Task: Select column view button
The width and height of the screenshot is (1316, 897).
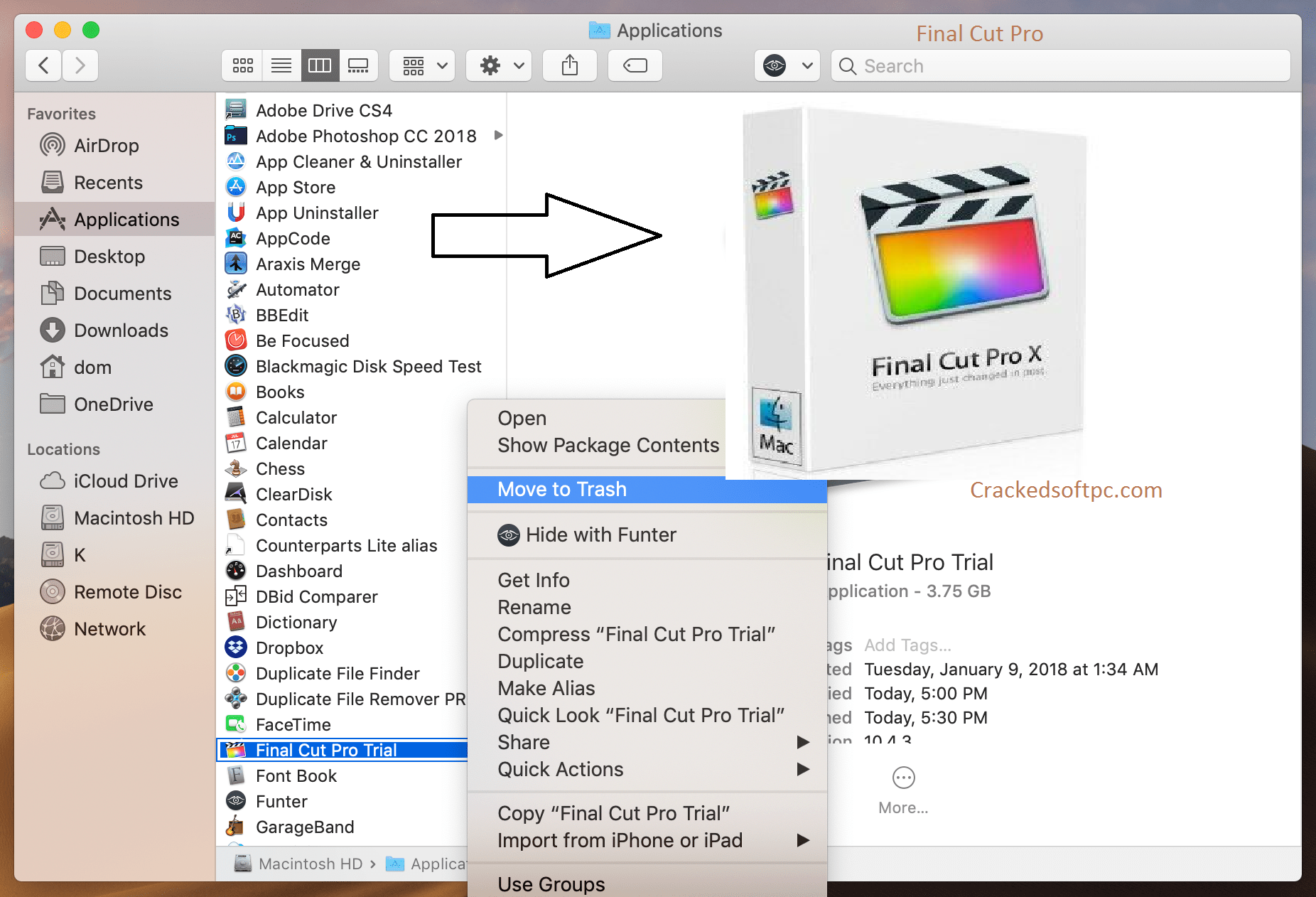Action: [320, 66]
